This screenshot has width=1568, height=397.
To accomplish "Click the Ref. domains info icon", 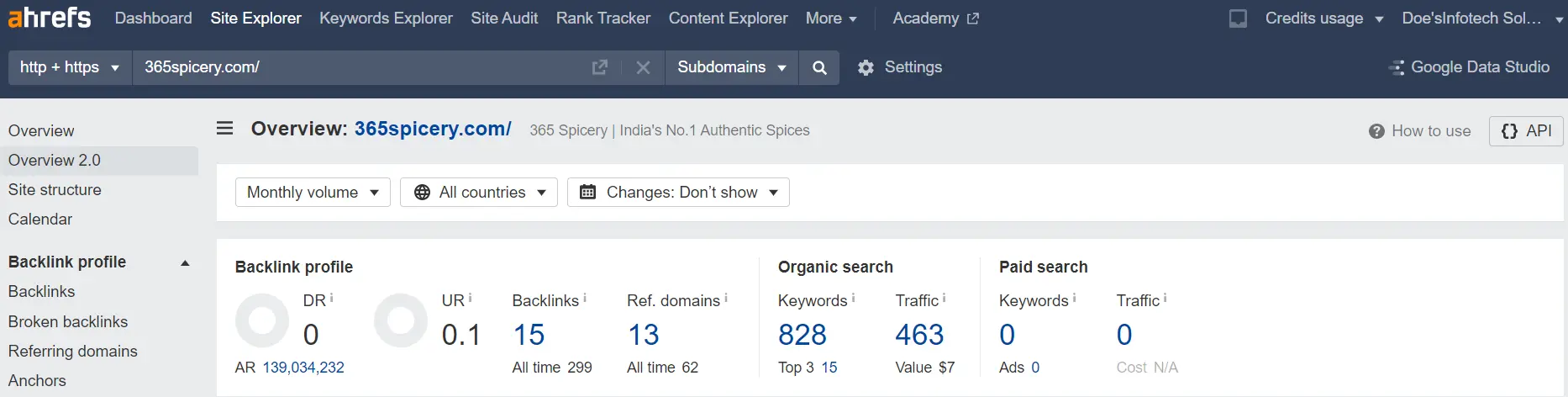I will coord(726,298).
